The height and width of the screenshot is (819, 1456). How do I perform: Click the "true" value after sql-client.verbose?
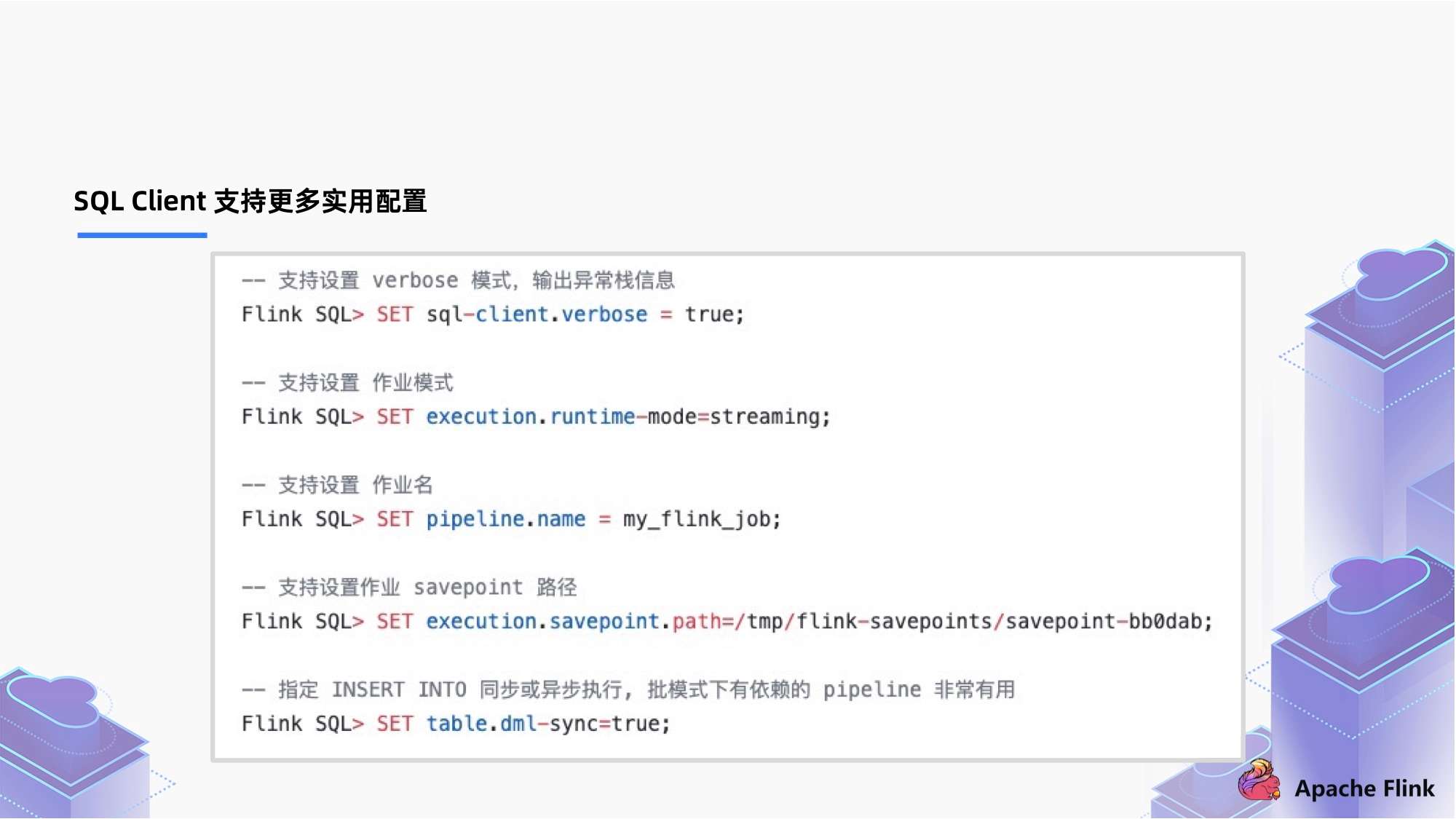(x=709, y=314)
